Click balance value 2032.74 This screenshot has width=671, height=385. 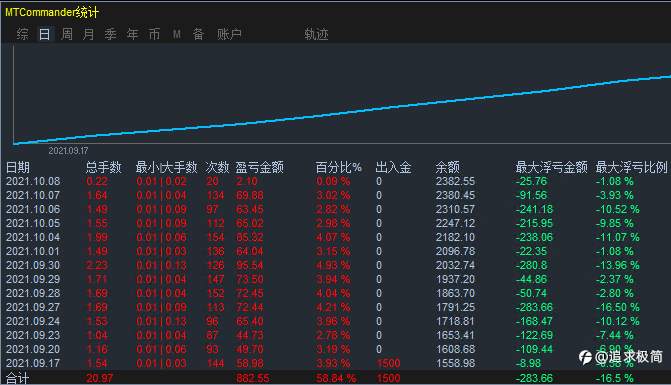pyautogui.click(x=455, y=265)
